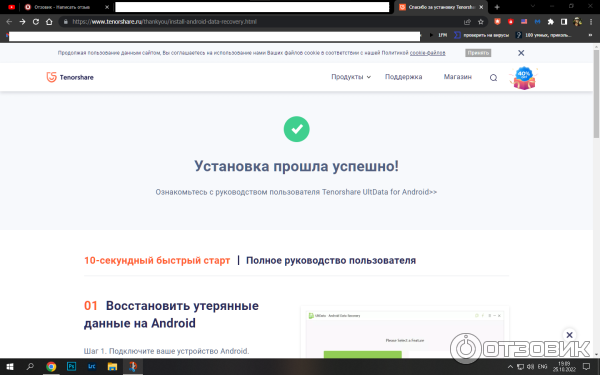Open the Магазин menu item

(458, 77)
